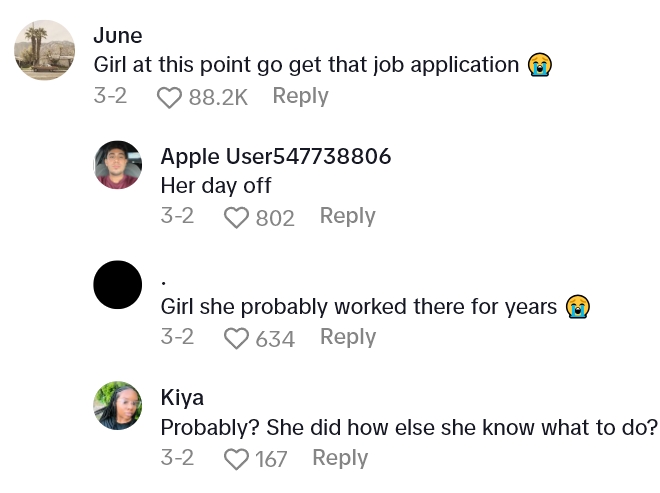Click the dot username above 'Girl she probably'

point(164,279)
